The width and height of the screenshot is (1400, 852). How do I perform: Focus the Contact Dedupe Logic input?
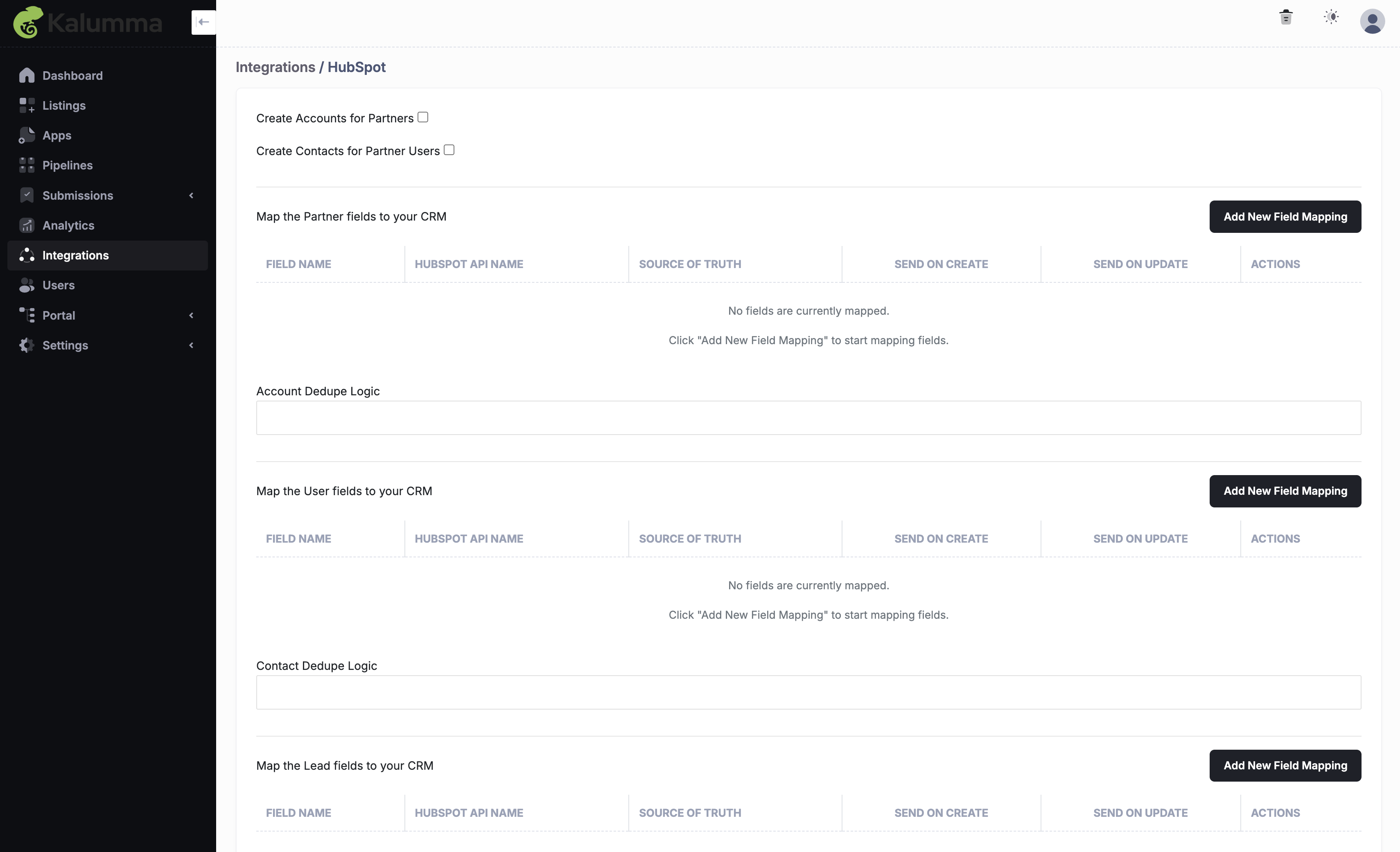point(808,692)
